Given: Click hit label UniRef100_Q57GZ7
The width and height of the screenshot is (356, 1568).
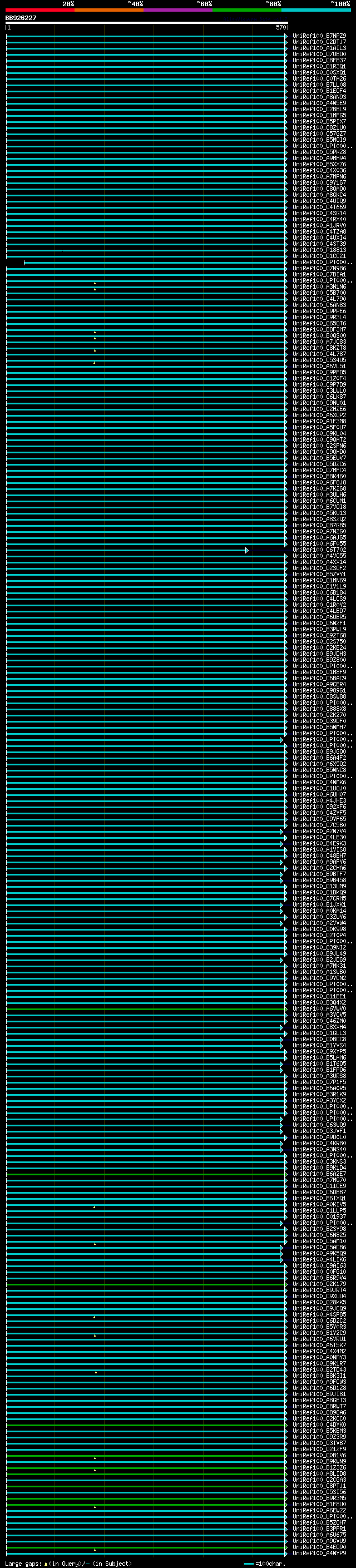Looking at the screenshot, I should [x=319, y=134].
